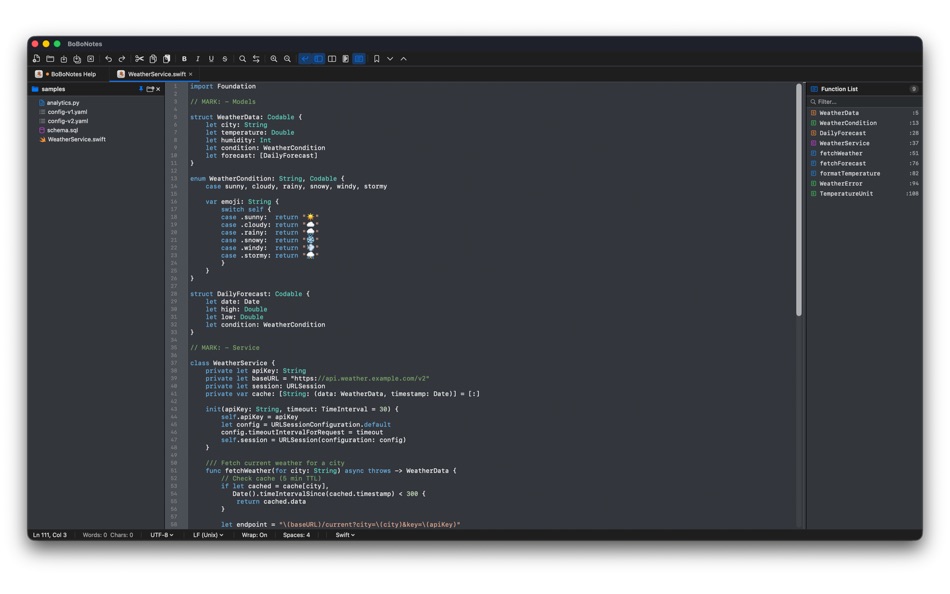
Task: Open the LF (Unix) line ending dropdown
Action: tap(209, 535)
